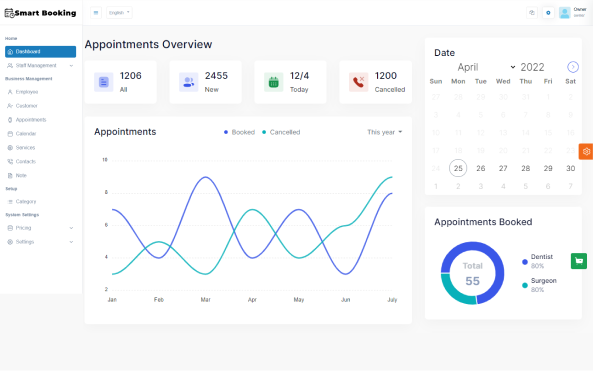This screenshot has height=371, width=593.
Task: Select date 29 on the calendar
Action: (548, 168)
